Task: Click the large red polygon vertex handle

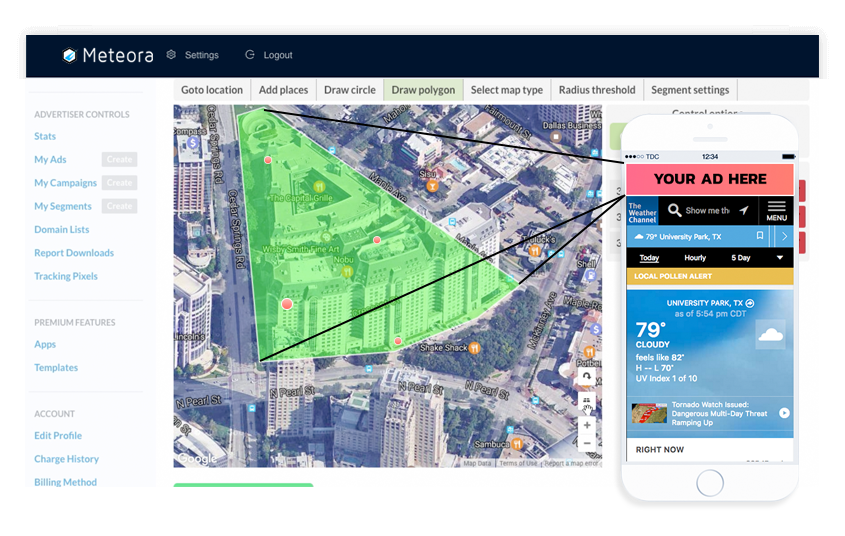Action: pos(287,304)
